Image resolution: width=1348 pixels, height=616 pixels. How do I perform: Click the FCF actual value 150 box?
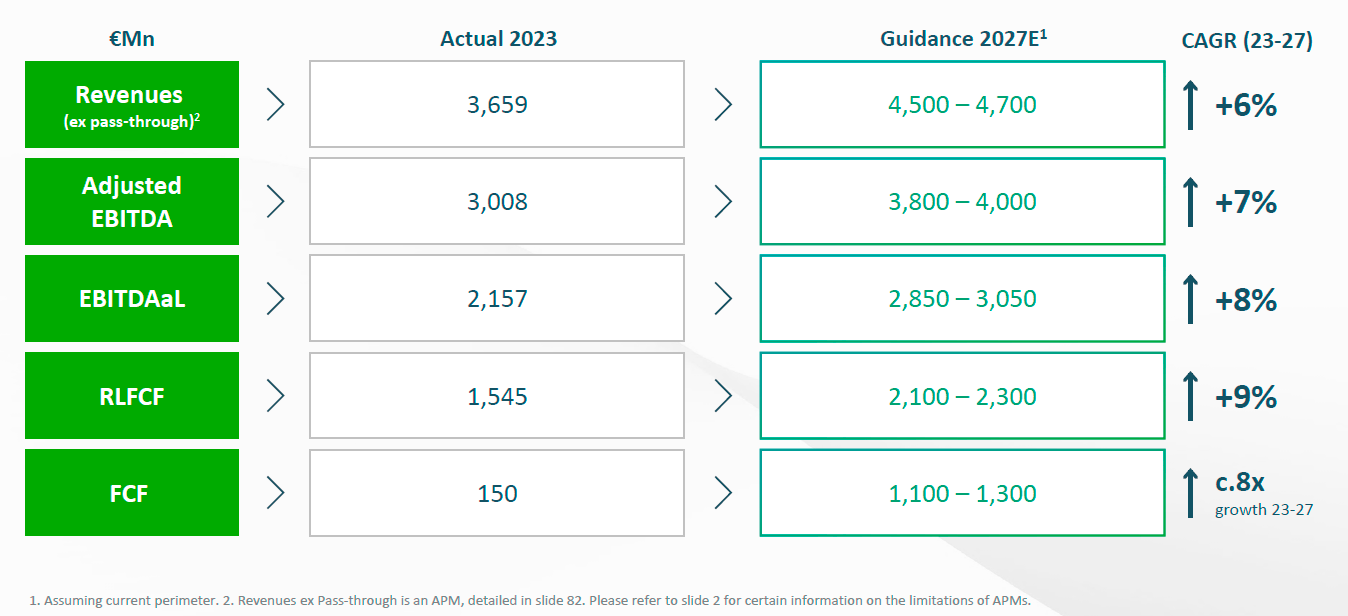(x=497, y=493)
